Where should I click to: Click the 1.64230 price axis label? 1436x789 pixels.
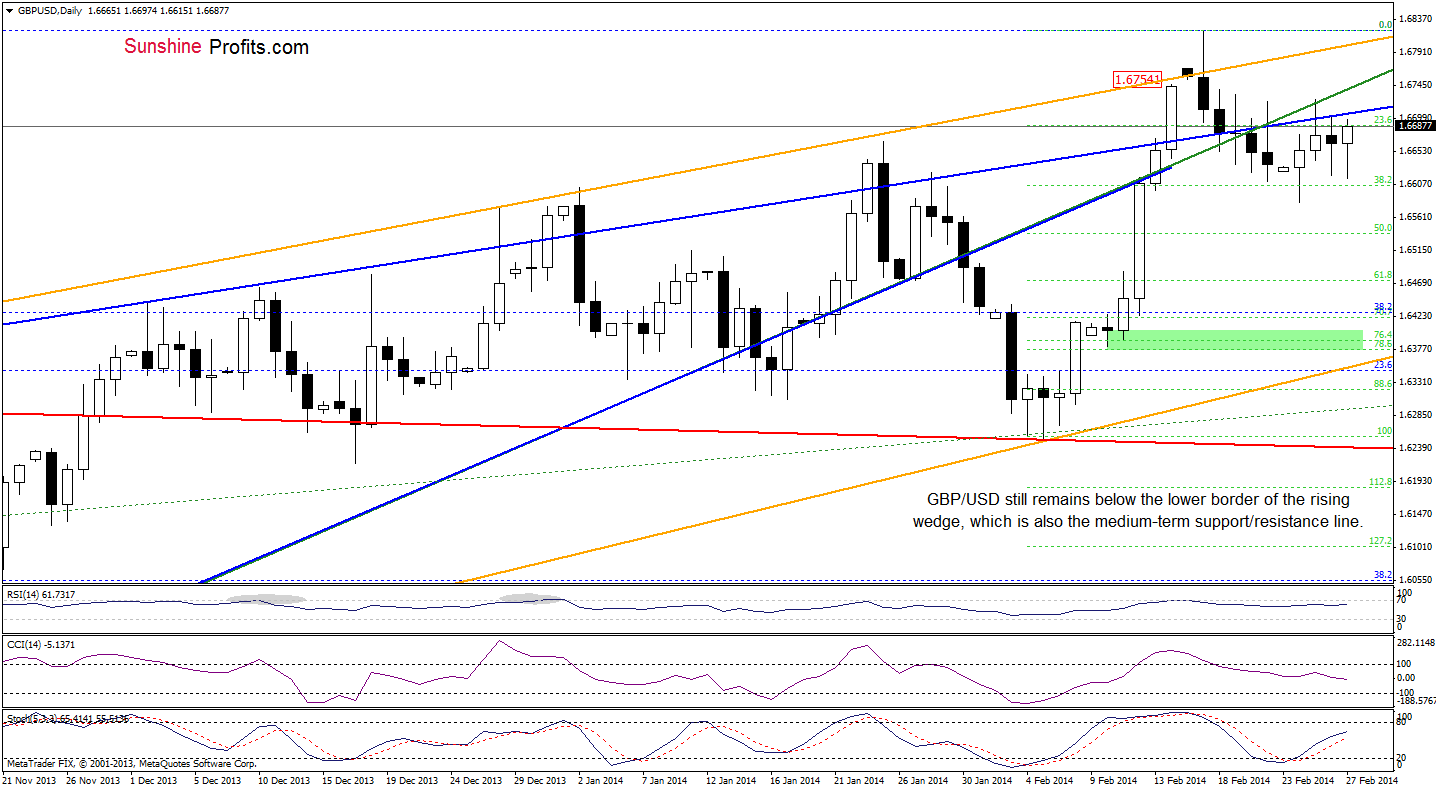pyautogui.click(x=1416, y=316)
